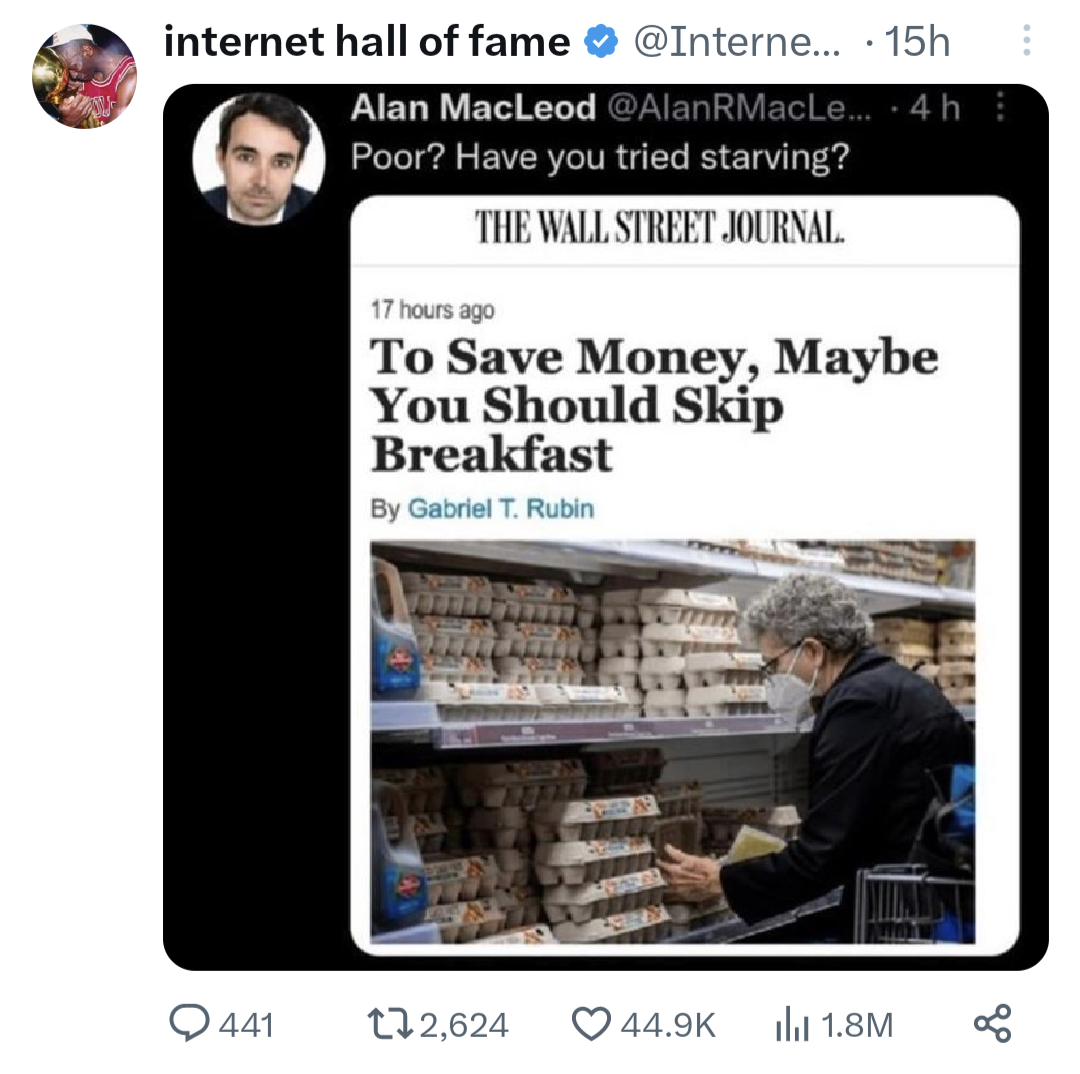
Task: Tap the heart icon to like the tweet
Action: (593, 1023)
